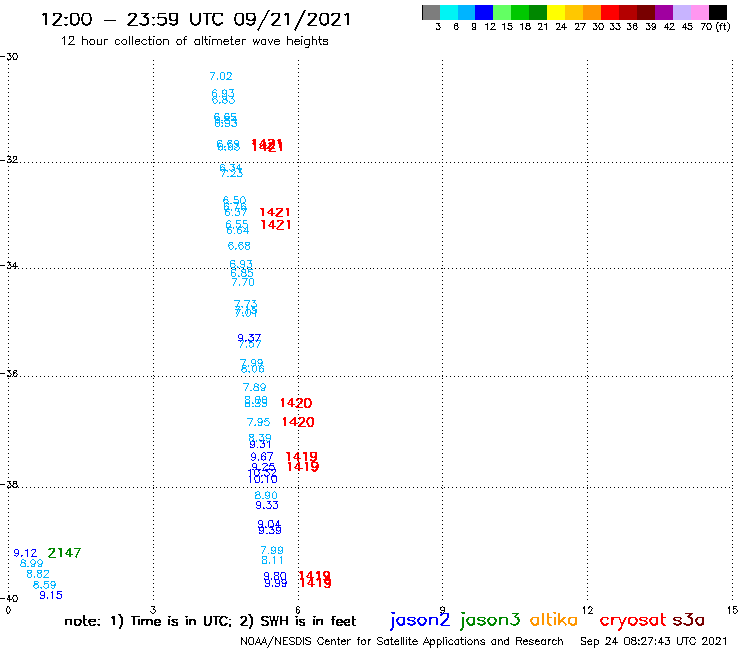Viewport: 740px width, 650px height.
Task: Pick the lavender legend swatch above label 45
Action: click(682, 12)
